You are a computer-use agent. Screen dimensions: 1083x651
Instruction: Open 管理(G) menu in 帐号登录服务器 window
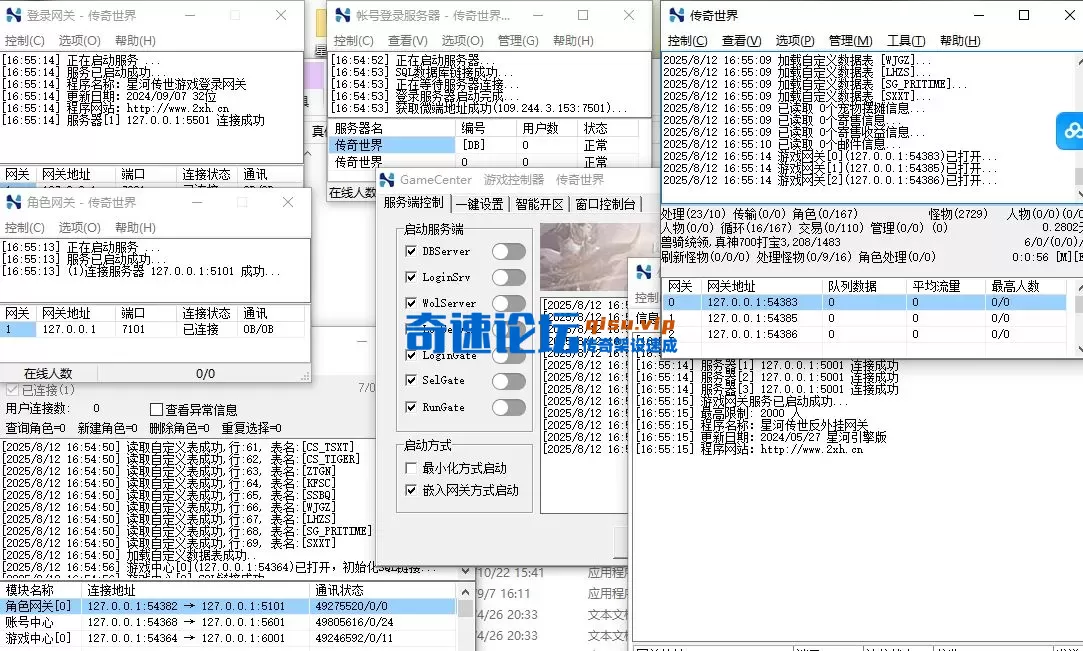coord(518,41)
